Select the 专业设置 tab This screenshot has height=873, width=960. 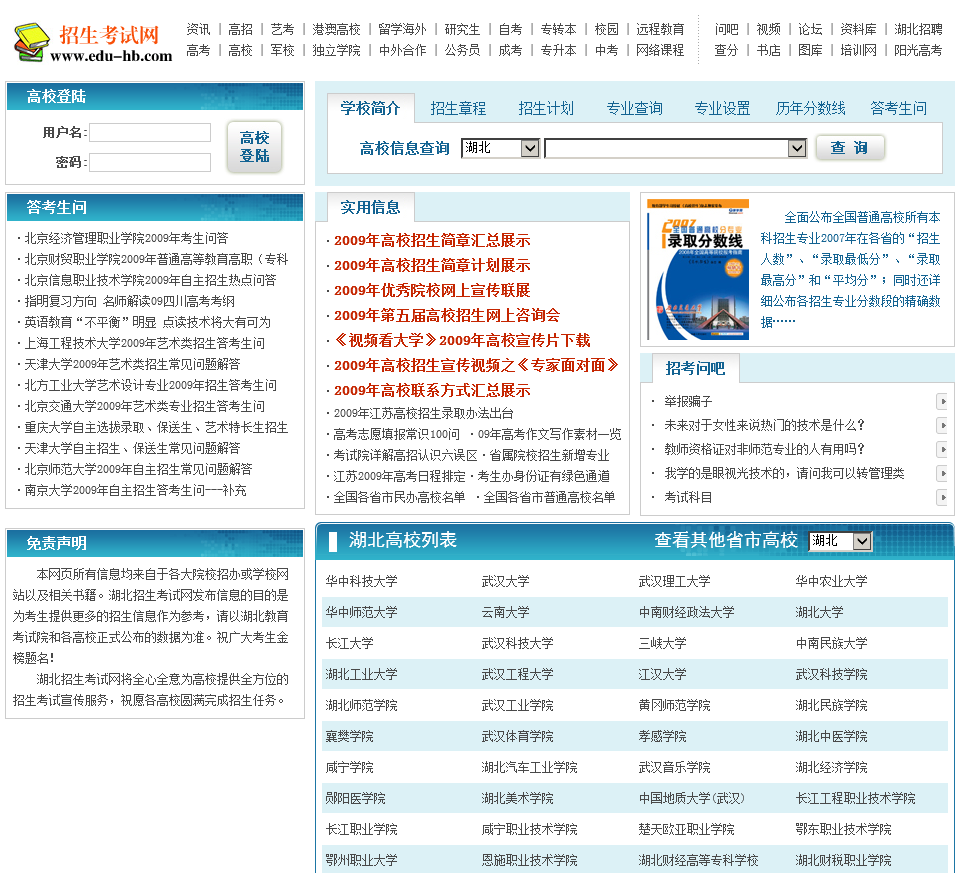tap(722, 108)
